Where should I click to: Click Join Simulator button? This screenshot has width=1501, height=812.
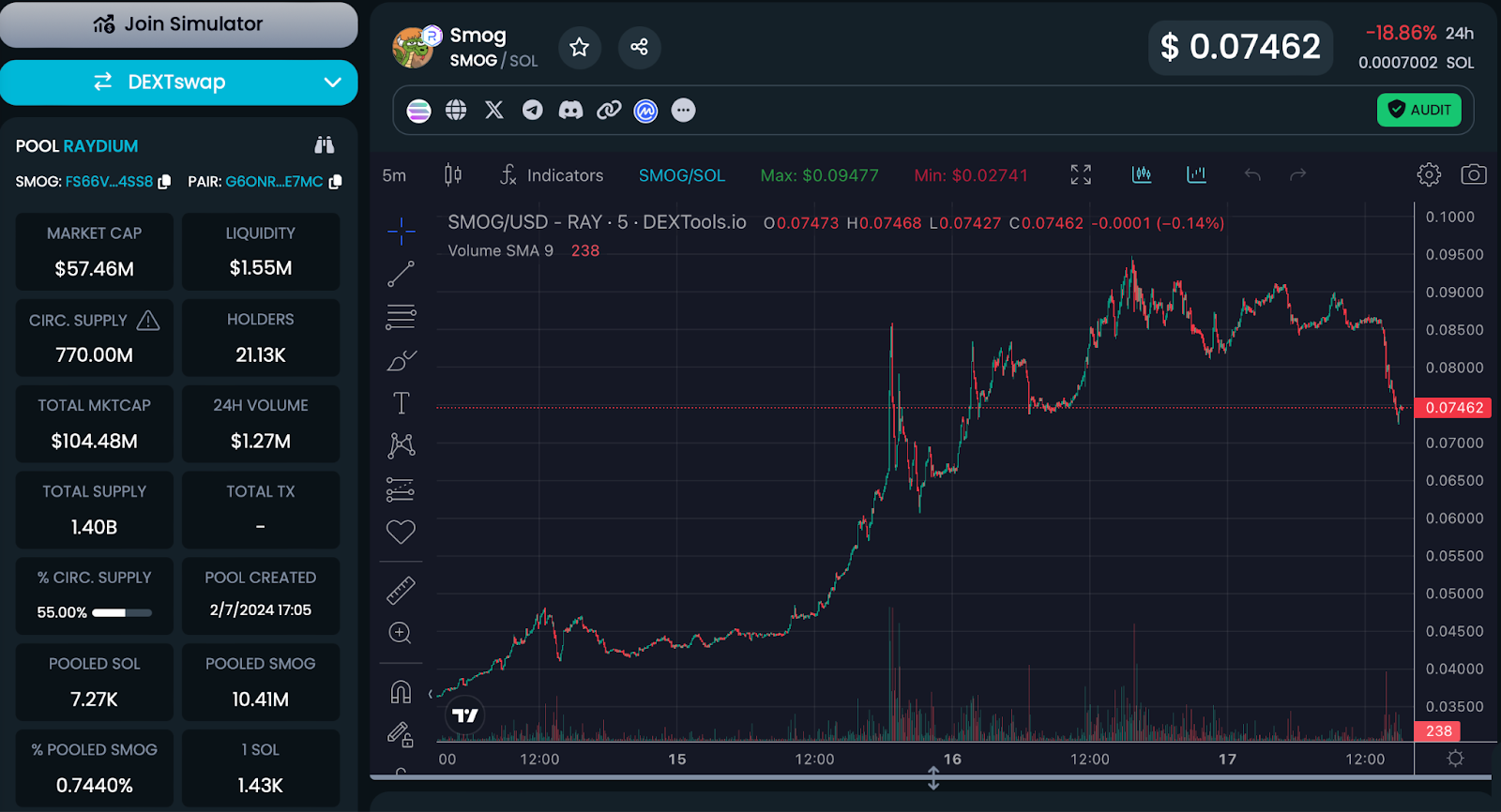(x=178, y=24)
